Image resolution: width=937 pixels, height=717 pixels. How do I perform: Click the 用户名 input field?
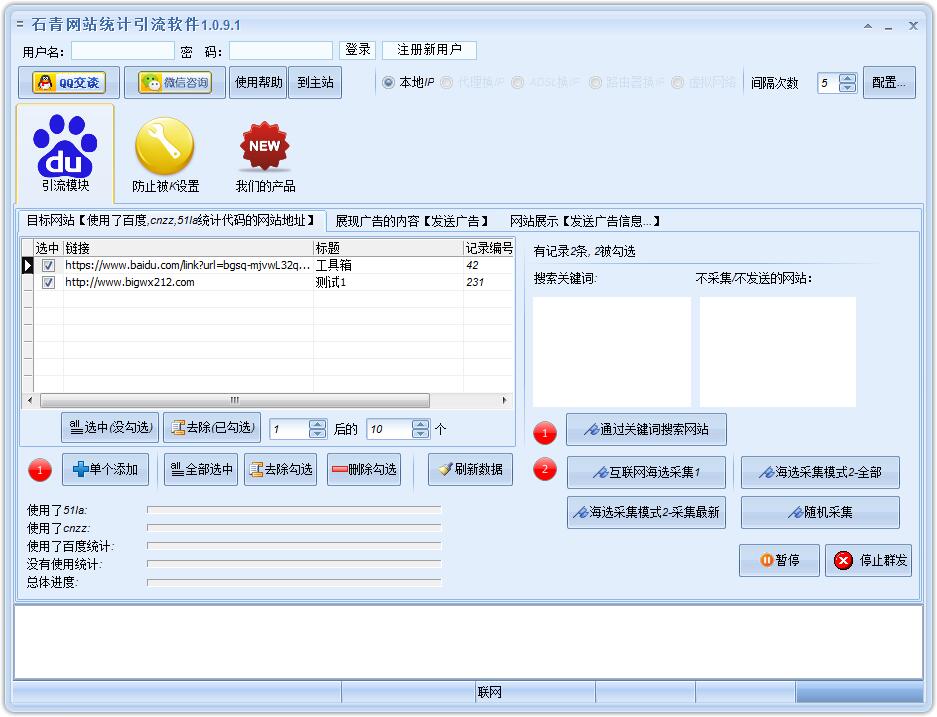point(122,51)
